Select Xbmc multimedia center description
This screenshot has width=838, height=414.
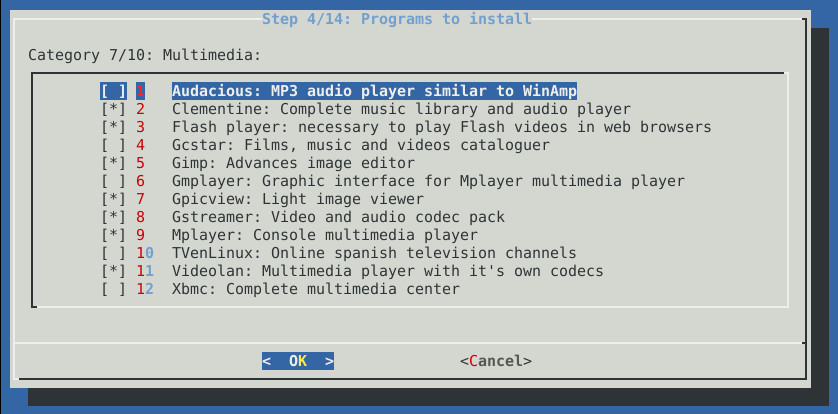(x=315, y=289)
